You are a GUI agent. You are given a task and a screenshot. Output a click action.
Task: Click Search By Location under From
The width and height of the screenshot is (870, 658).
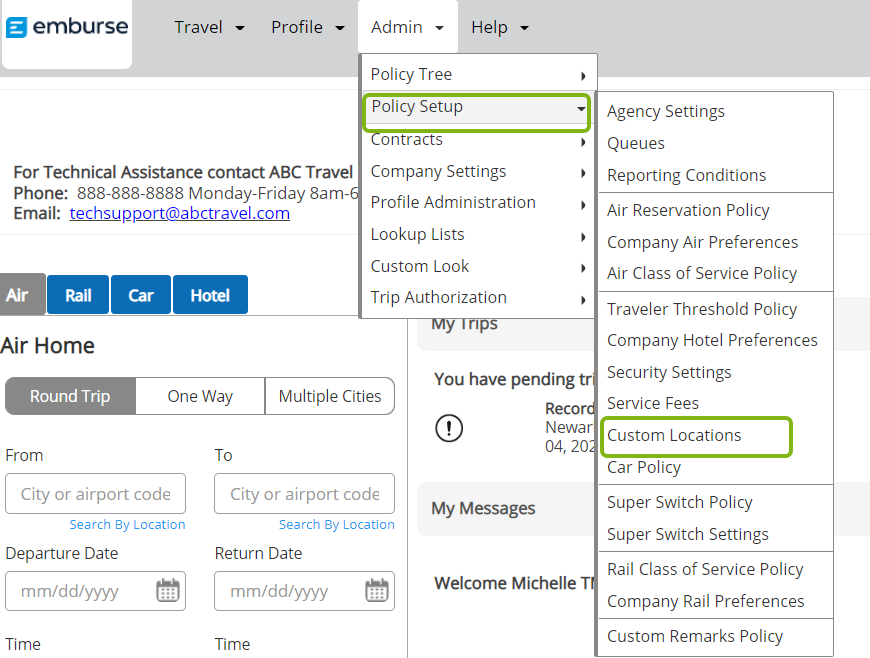pos(127,524)
